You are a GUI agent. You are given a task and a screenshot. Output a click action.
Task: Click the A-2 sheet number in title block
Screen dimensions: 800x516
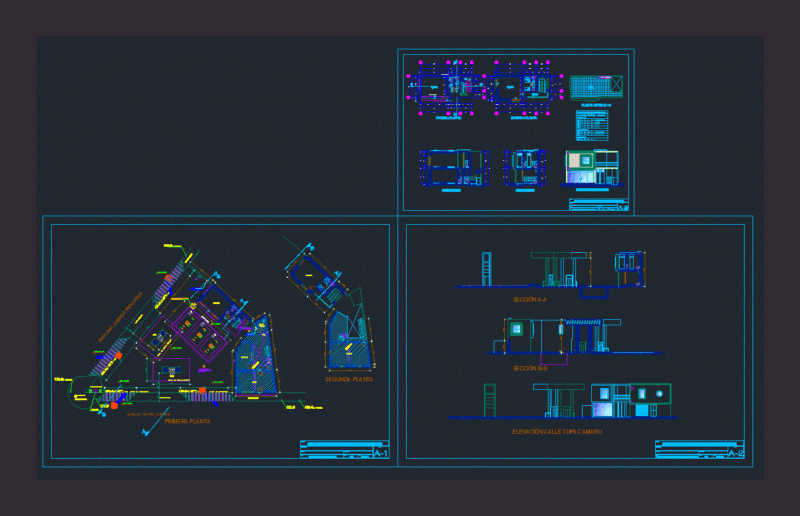coord(736,453)
